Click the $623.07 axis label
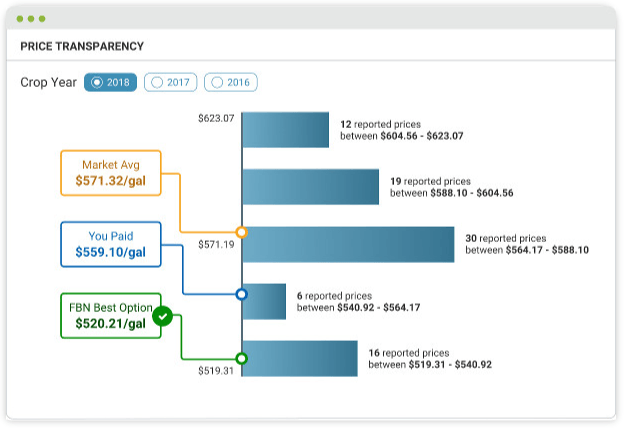Viewport: 626px width, 432px height. click(216, 119)
